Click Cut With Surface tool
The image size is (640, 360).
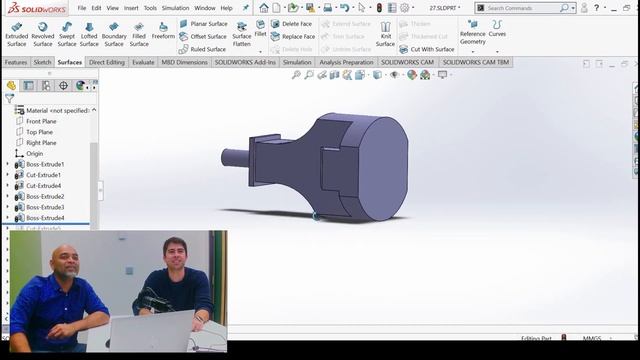coord(427,49)
